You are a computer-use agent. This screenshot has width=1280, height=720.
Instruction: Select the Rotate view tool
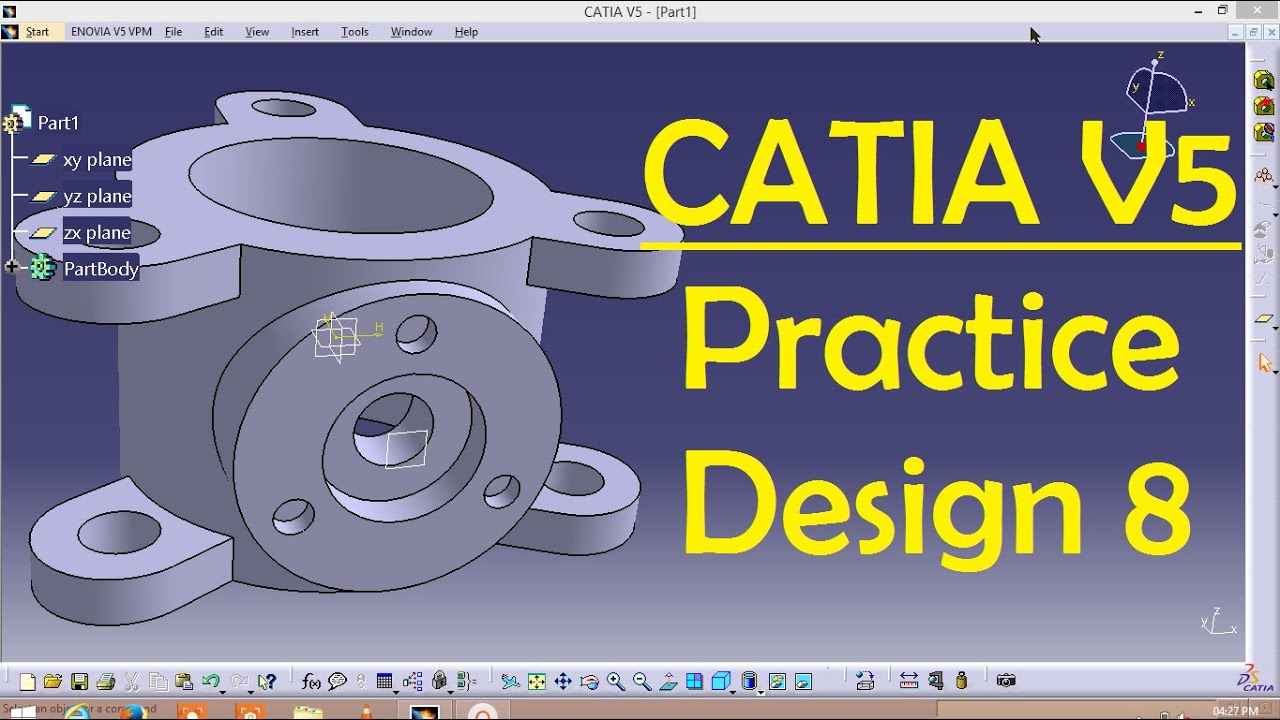click(589, 682)
